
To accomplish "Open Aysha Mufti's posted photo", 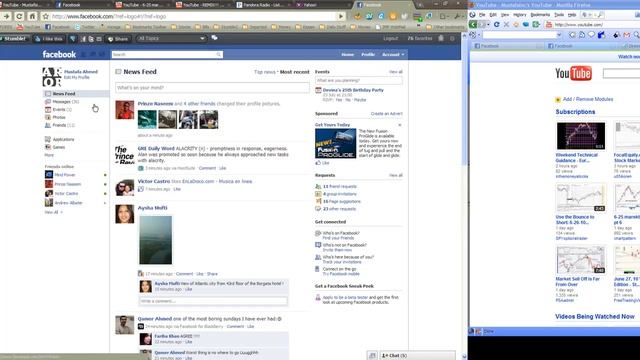I will tap(156, 240).
